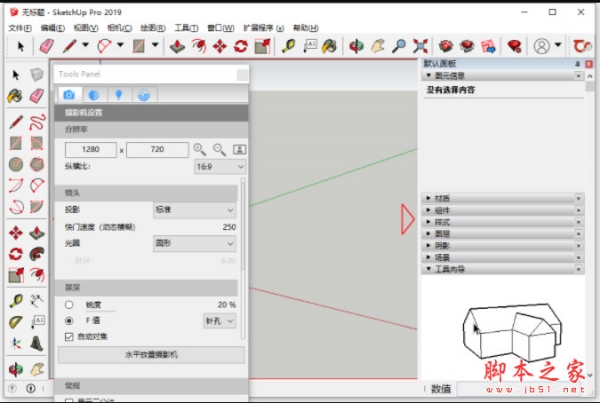Switch to camera tab in Tools Panel
The width and height of the screenshot is (600, 403).
[x=69, y=95]
